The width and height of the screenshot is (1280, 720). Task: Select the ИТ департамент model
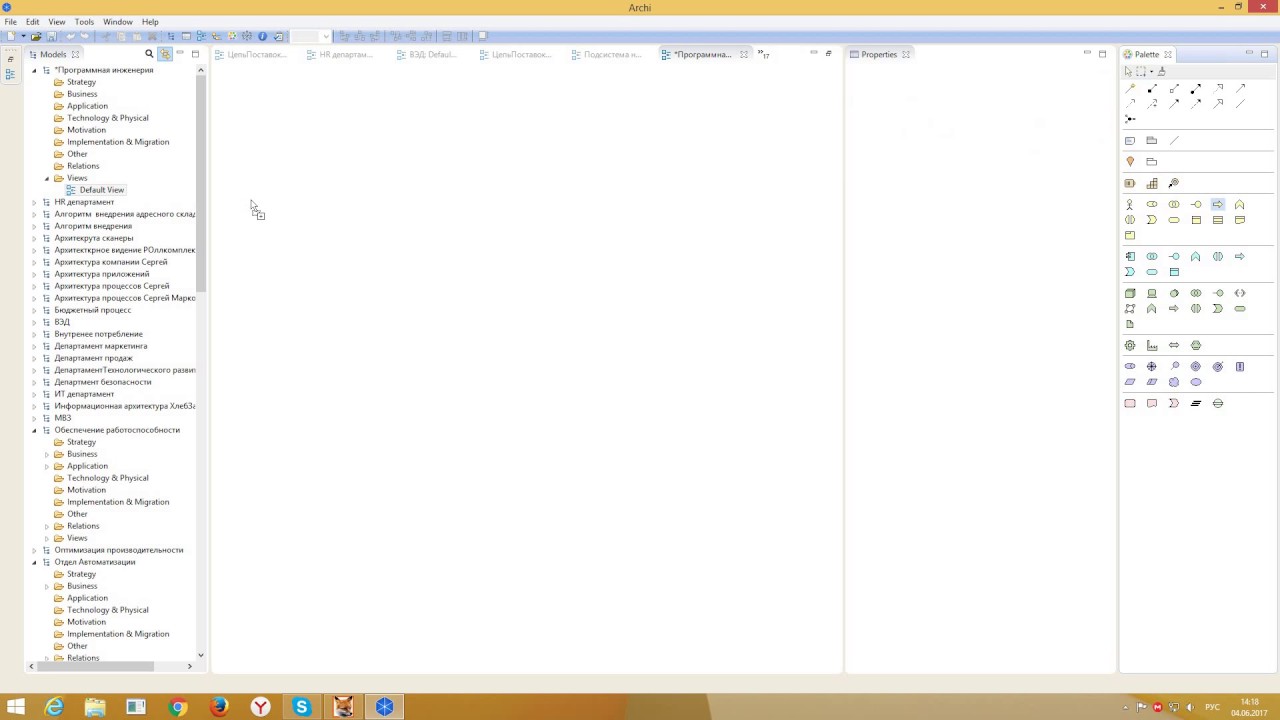pyautogui.click(x=84, y=394)
